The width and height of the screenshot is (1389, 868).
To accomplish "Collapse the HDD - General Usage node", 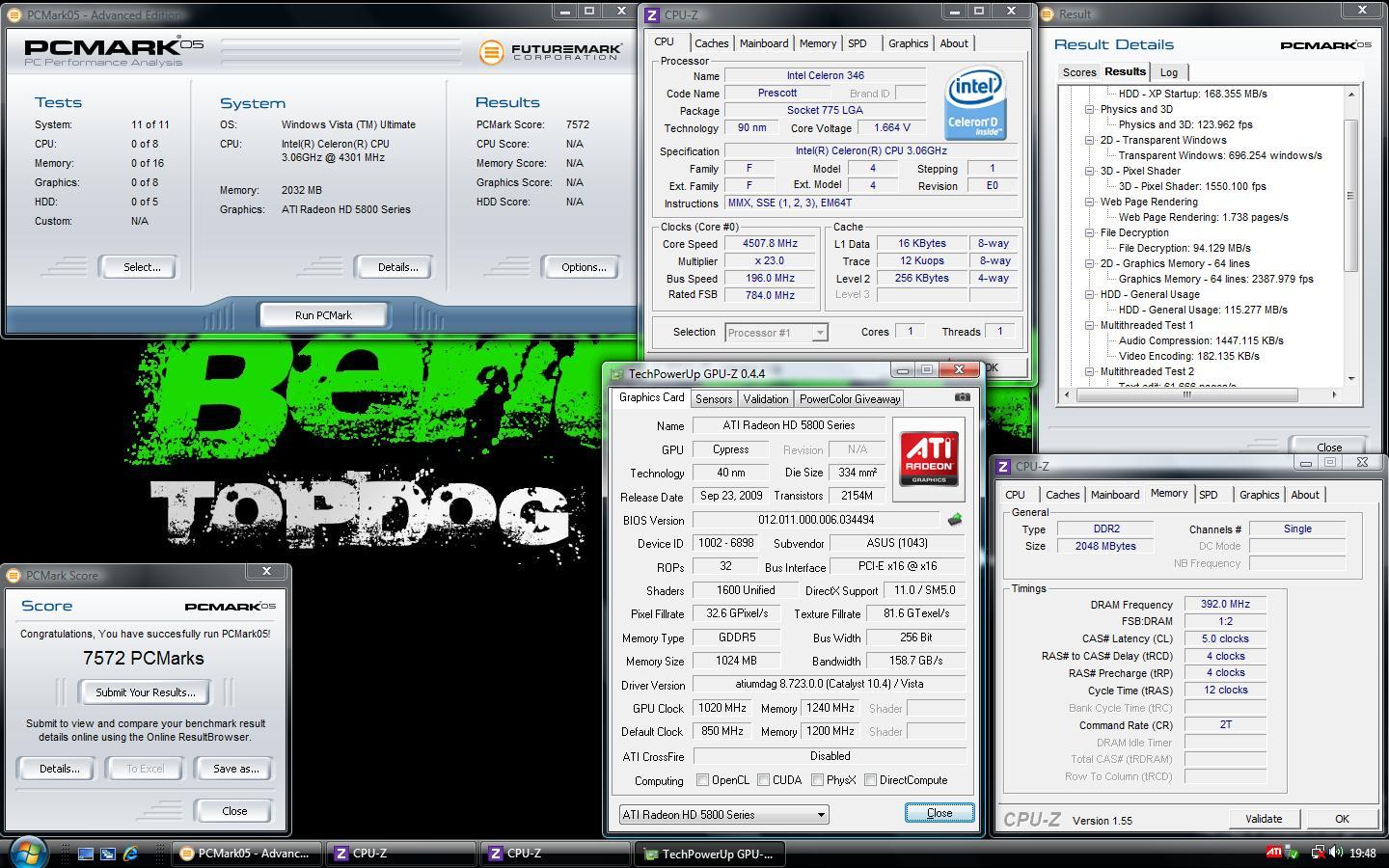I will click(x=1090, y=295).
